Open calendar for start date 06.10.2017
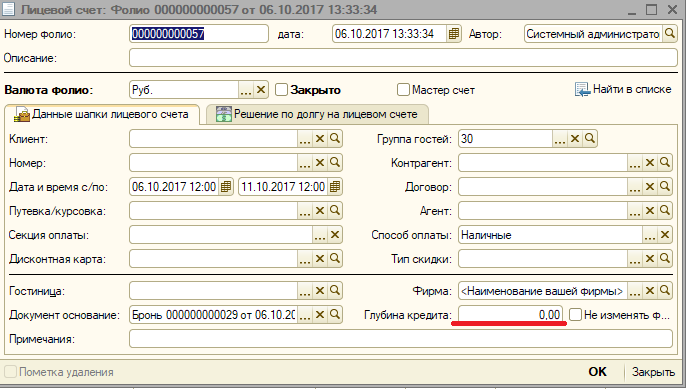688x389 pixels. pyautogui.click(x=226, y=187)
